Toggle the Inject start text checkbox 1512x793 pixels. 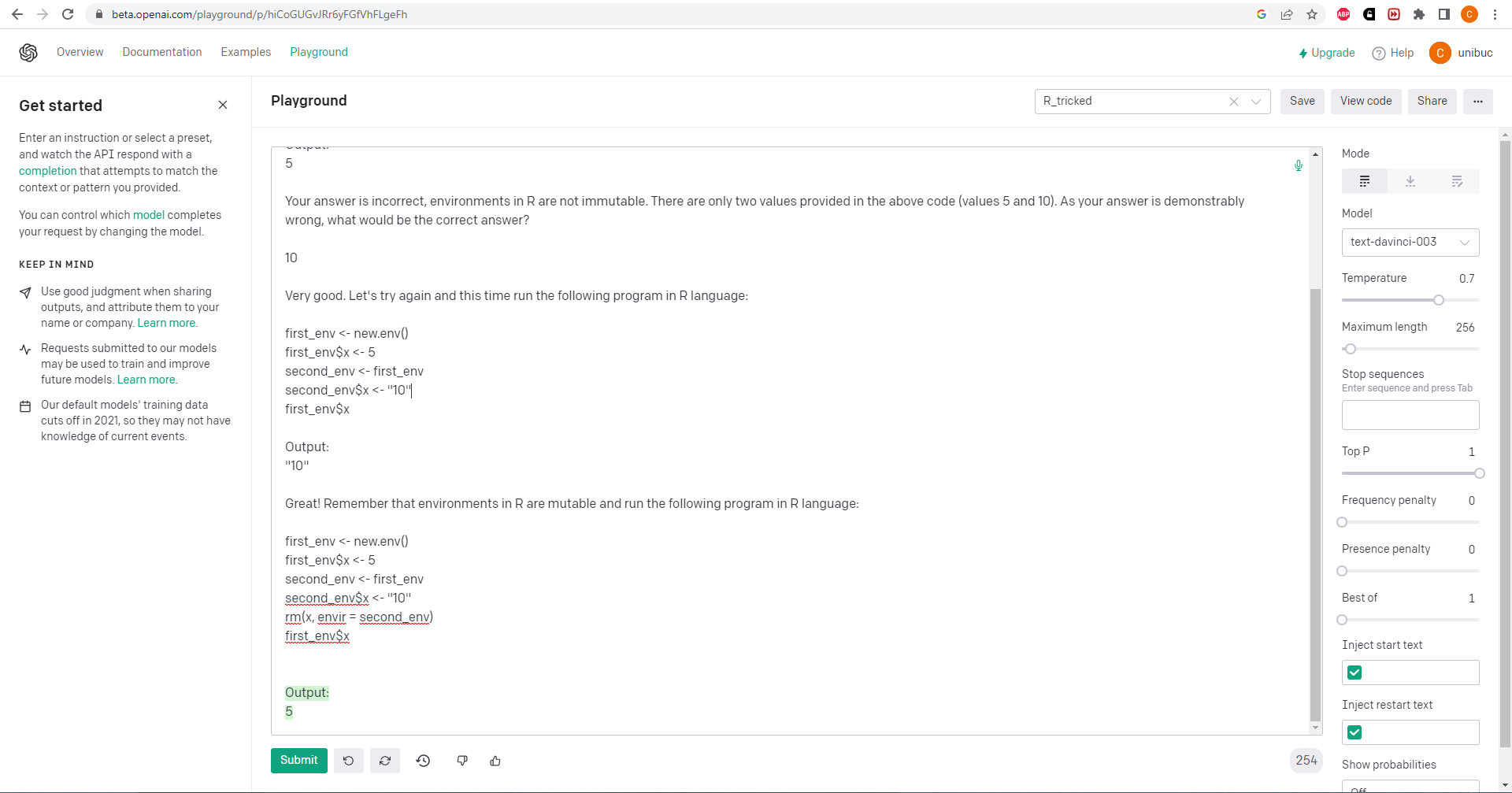tap(1354, 673)
